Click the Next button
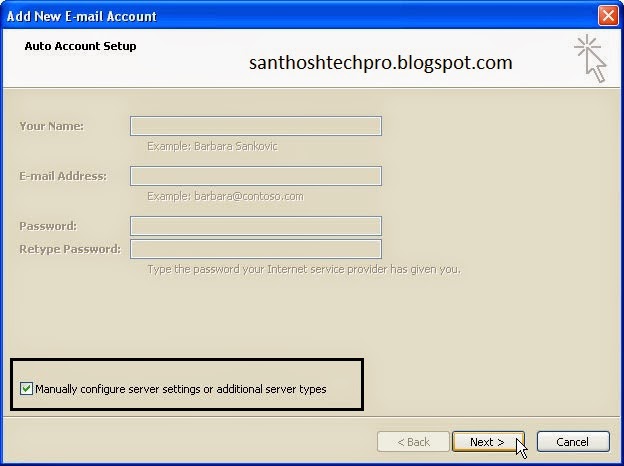The image size is (624, 466). [x=488, y=442]
